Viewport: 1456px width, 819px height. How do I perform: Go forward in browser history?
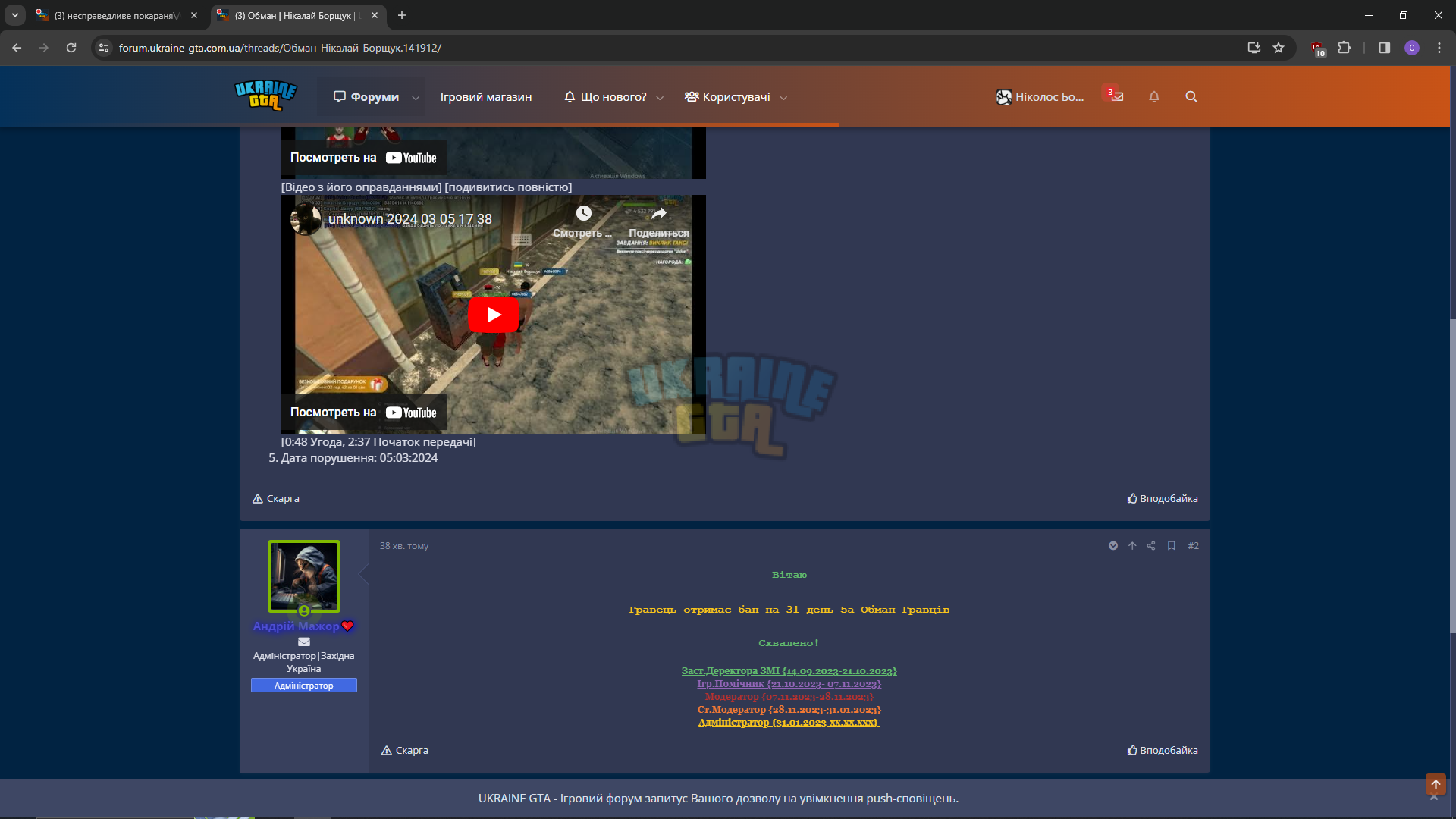tap(44, 48)
